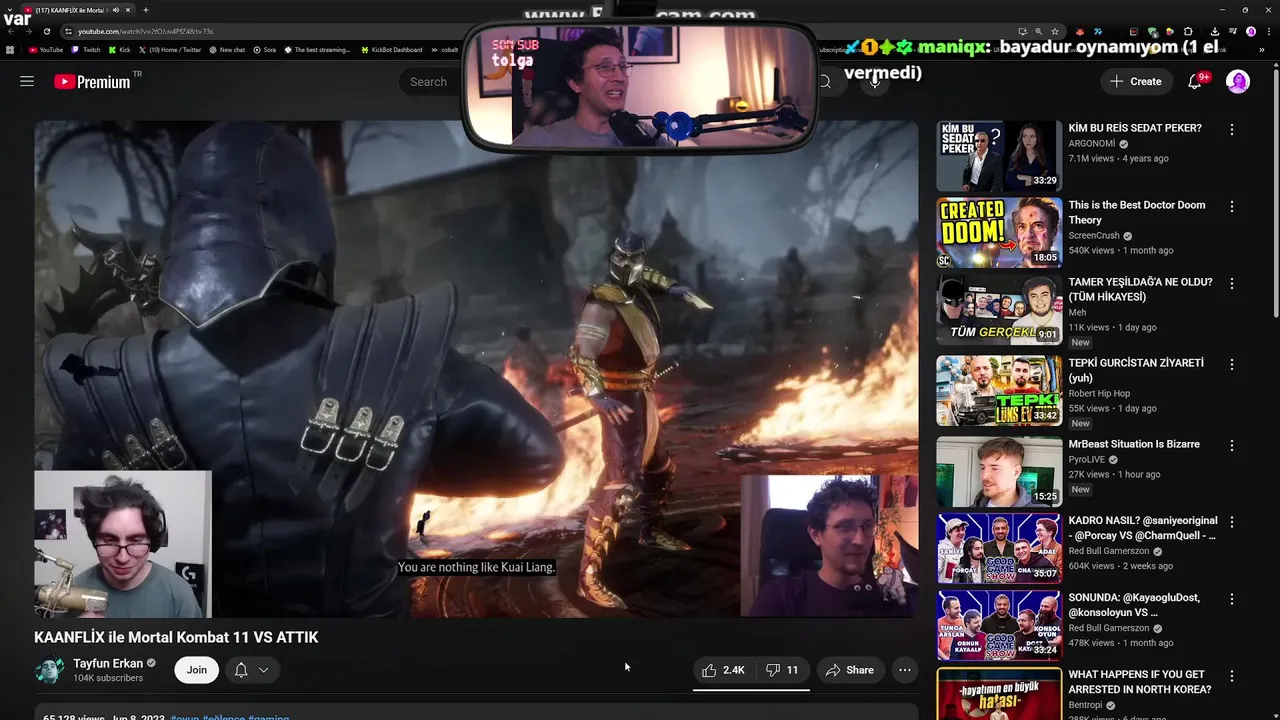Open options for KİM BU REİS SEDAT PEKER video
1280x720 pixels.
click(1232, 129)
